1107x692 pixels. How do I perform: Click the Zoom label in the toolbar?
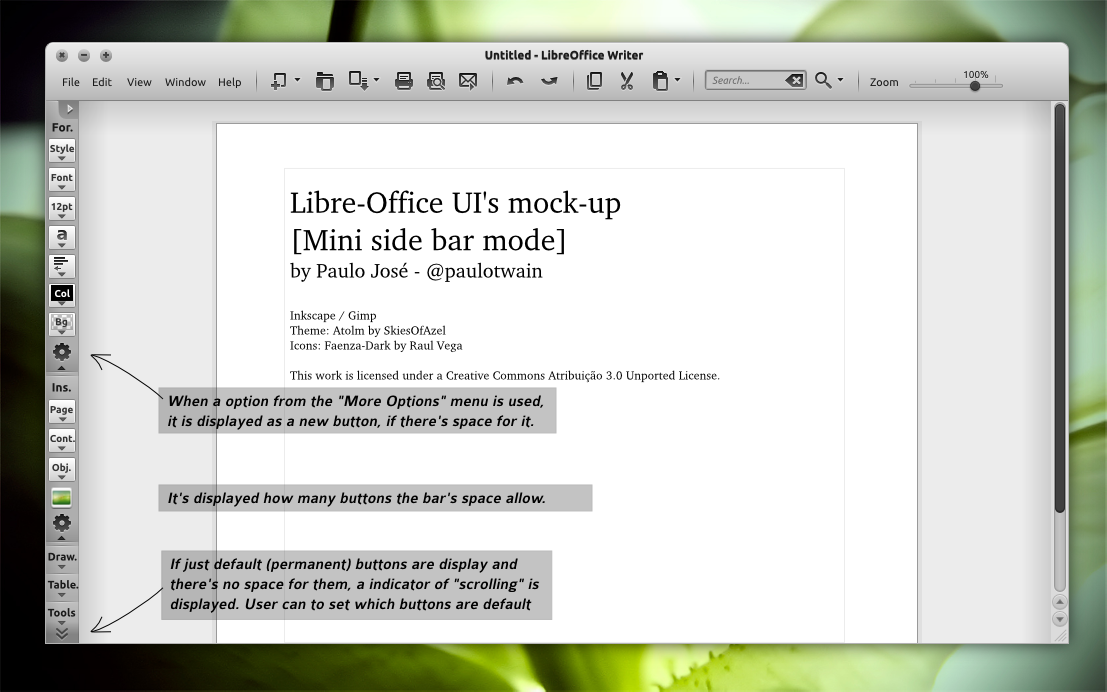[884, 82]
